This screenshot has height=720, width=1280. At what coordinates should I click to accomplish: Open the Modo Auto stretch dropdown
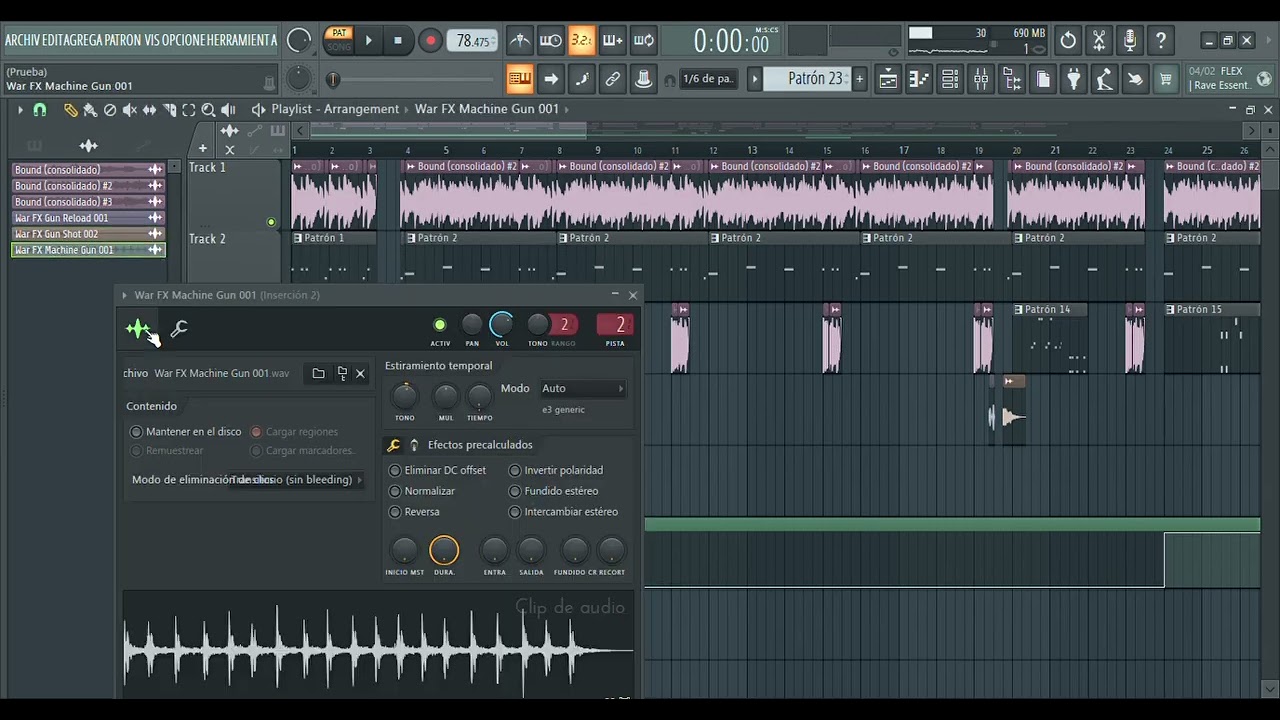click(582, 388)
